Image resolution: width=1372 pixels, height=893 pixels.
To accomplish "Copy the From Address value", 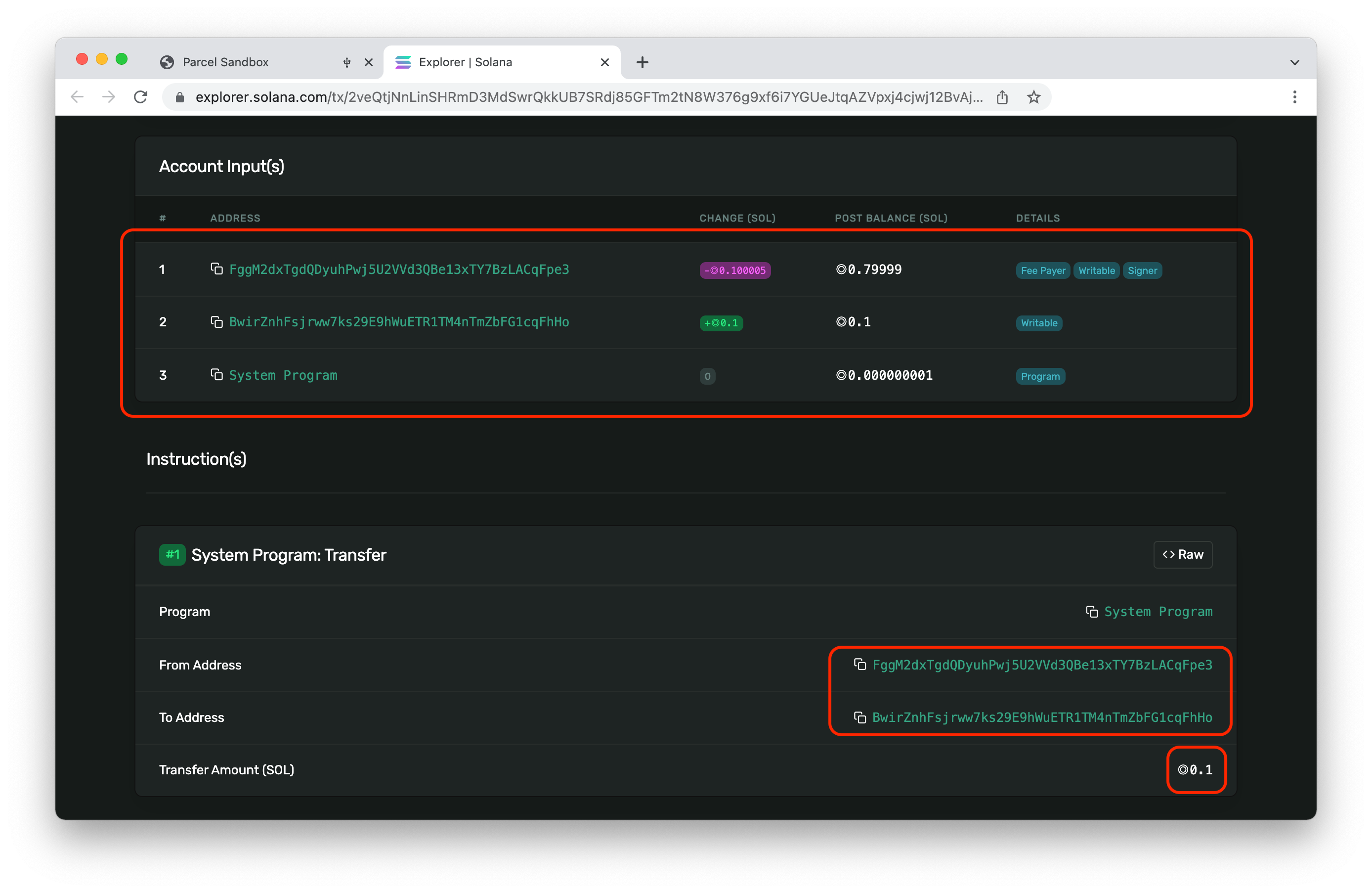I will tap(859, 665).
